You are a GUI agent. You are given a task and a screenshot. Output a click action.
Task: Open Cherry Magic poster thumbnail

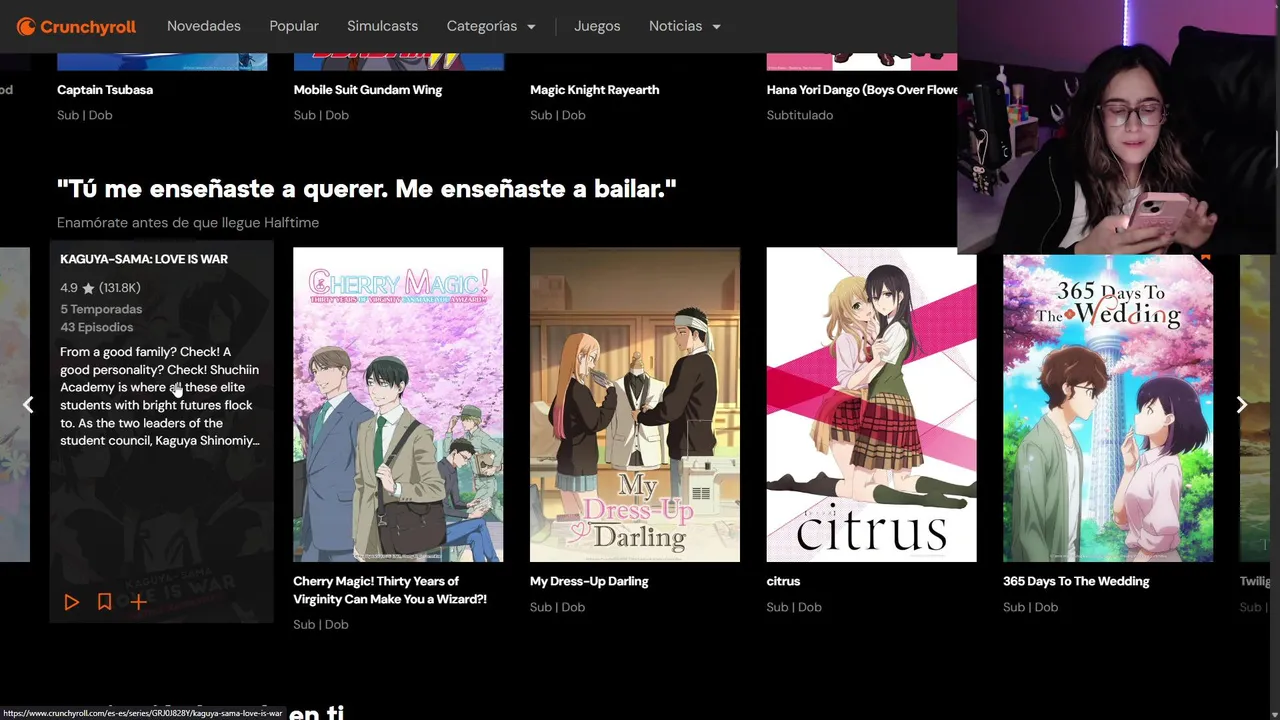[x=398, y=405]
